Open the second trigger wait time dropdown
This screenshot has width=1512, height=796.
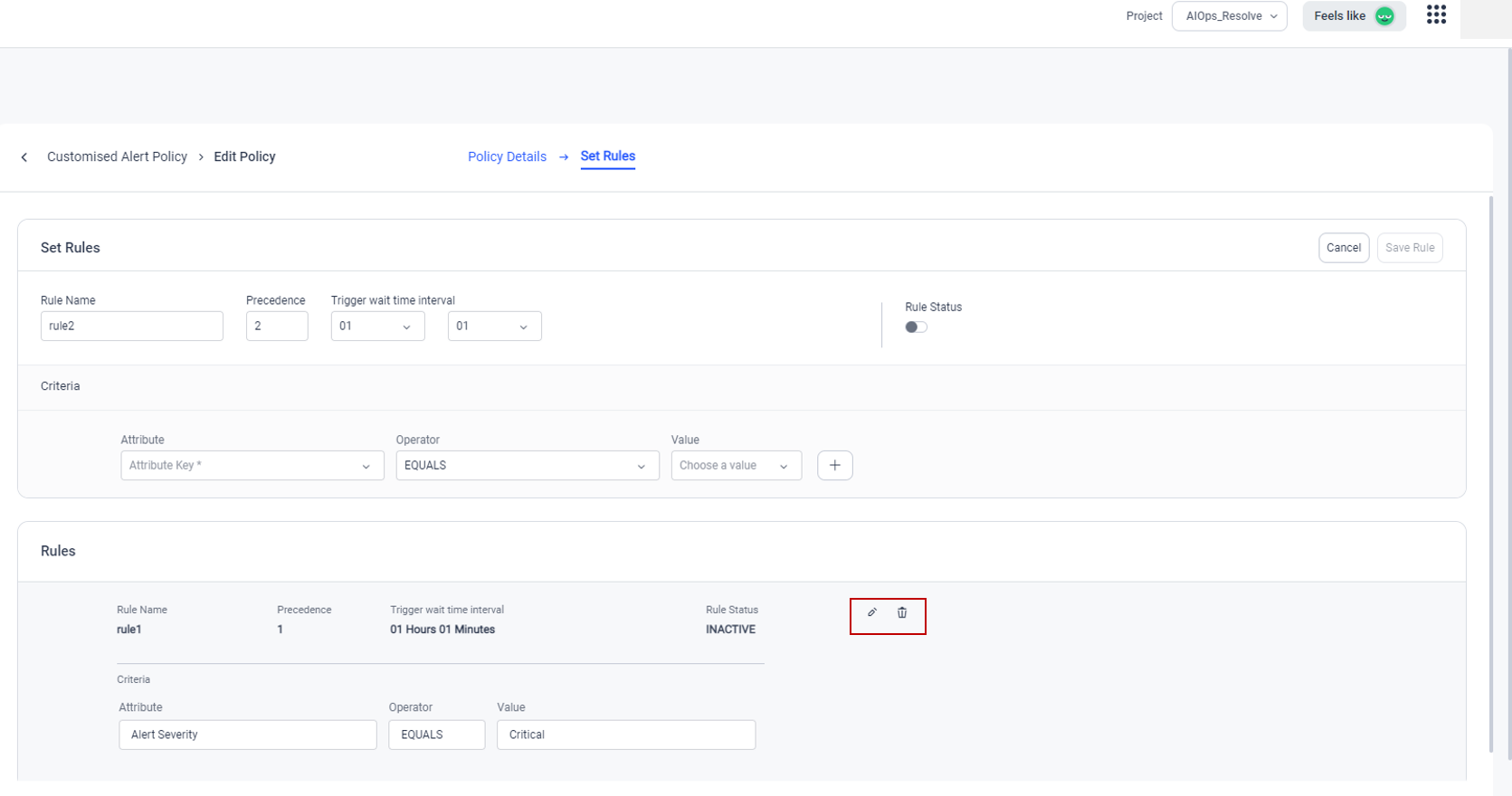click(494, 326)
